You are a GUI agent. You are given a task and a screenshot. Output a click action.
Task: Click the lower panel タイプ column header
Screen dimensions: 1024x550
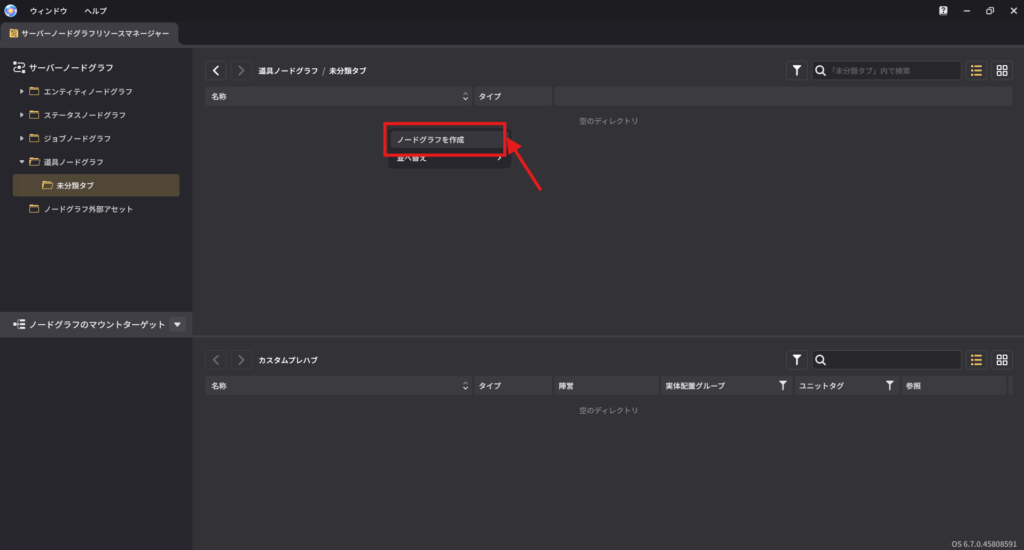513,386
